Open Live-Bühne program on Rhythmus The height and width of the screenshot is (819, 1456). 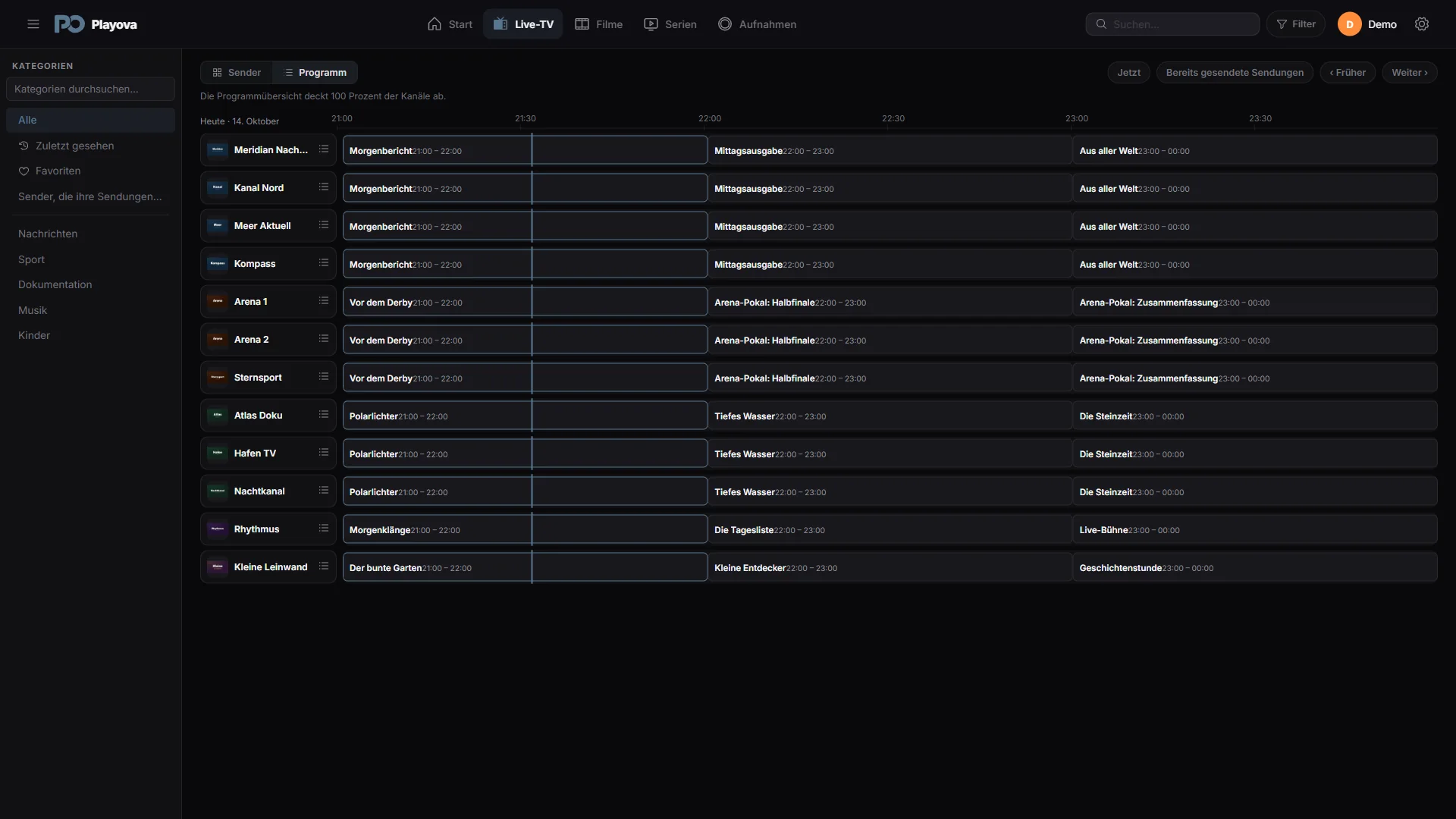(x=1255, y=529)
